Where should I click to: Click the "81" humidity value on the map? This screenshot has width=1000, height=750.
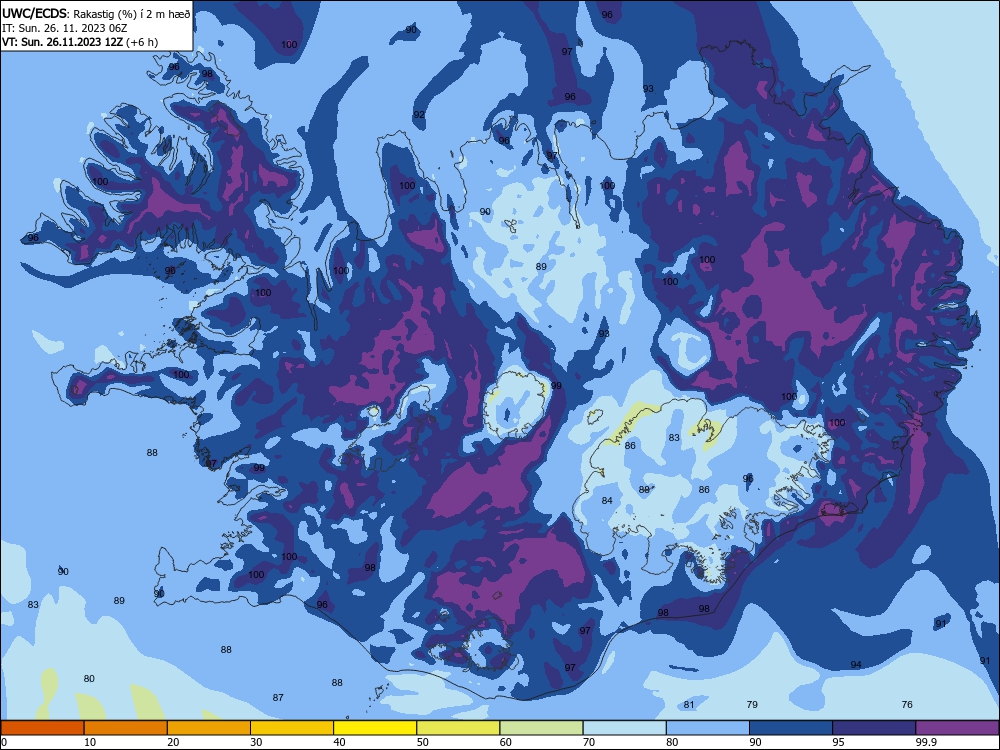coord(689,705)
